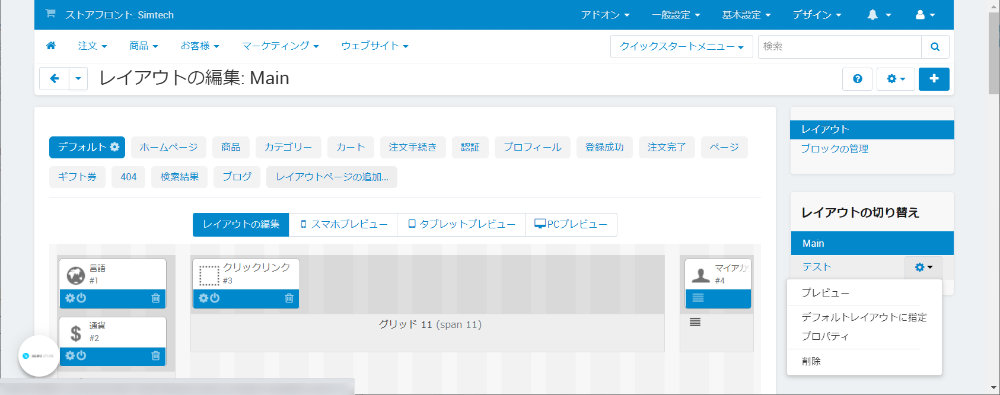
Task: Open the gear tools menu near title
Action: click(896, 78)
